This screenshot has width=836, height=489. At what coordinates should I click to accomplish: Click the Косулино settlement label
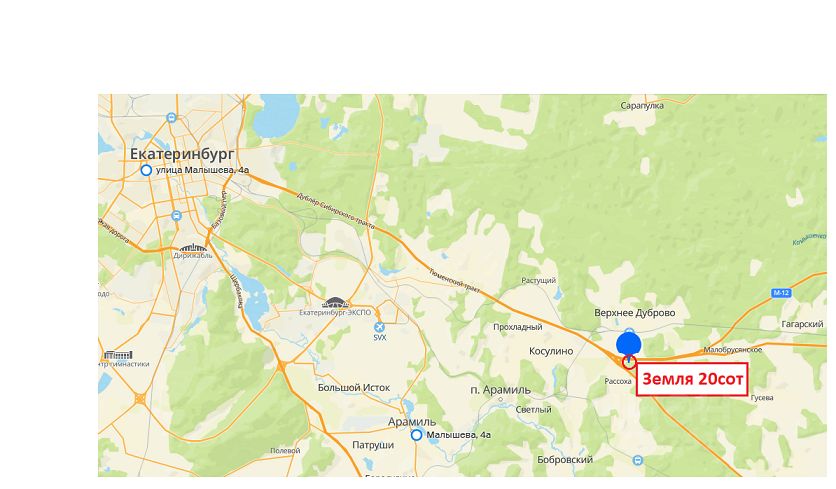coord(551,351)
